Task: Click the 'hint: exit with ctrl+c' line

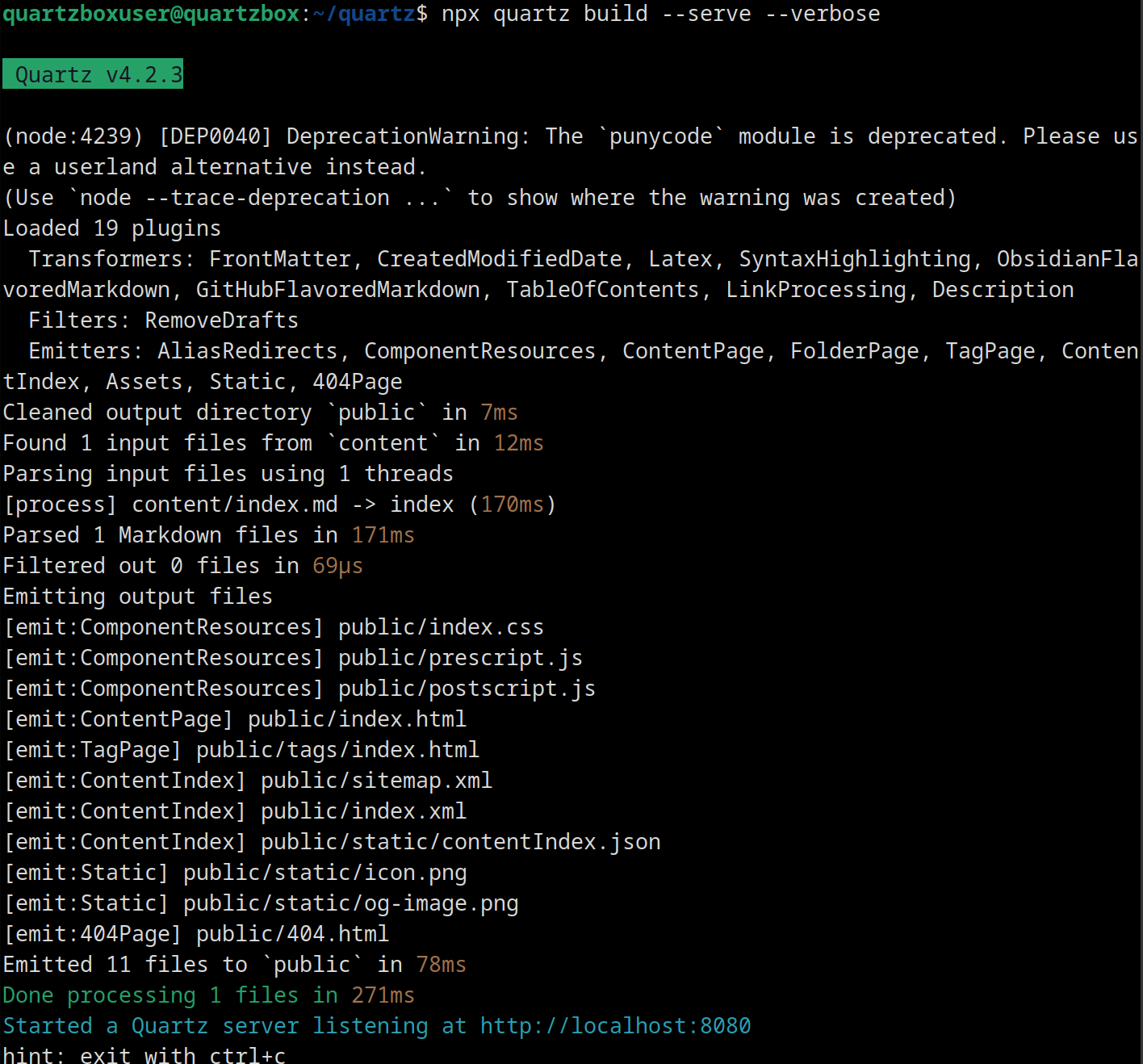Action: pyautogui.click(x=144, y=1054)
